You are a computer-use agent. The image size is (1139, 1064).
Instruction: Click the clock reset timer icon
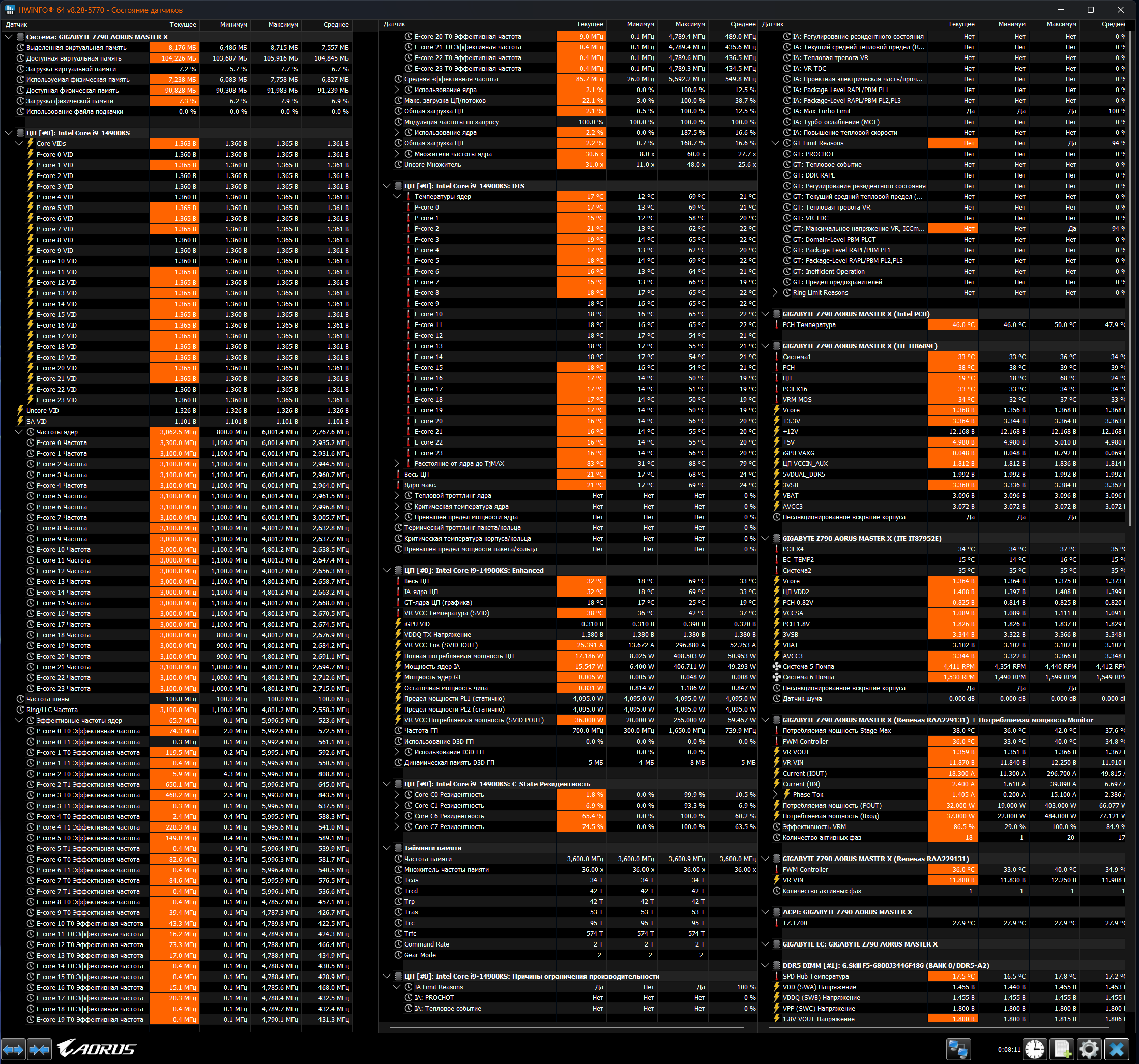pyautogui.click(x=1035, y=1050)
